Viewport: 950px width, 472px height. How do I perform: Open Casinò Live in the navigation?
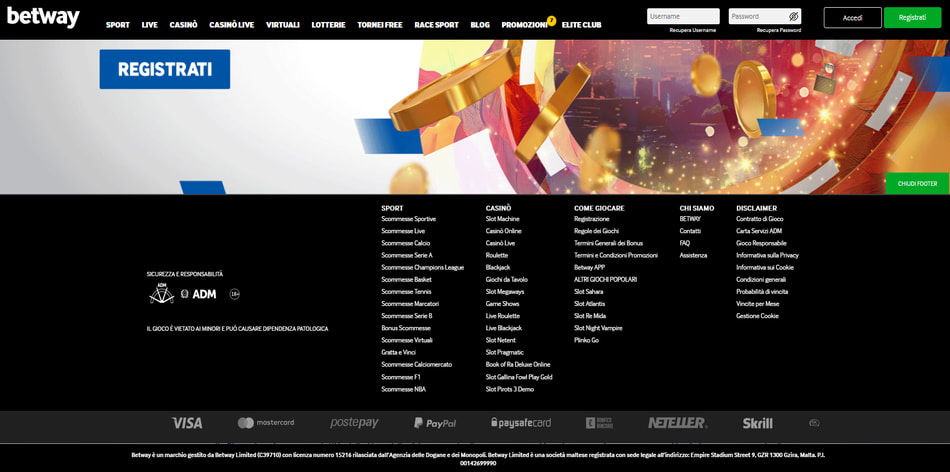[x=231, y=25]
